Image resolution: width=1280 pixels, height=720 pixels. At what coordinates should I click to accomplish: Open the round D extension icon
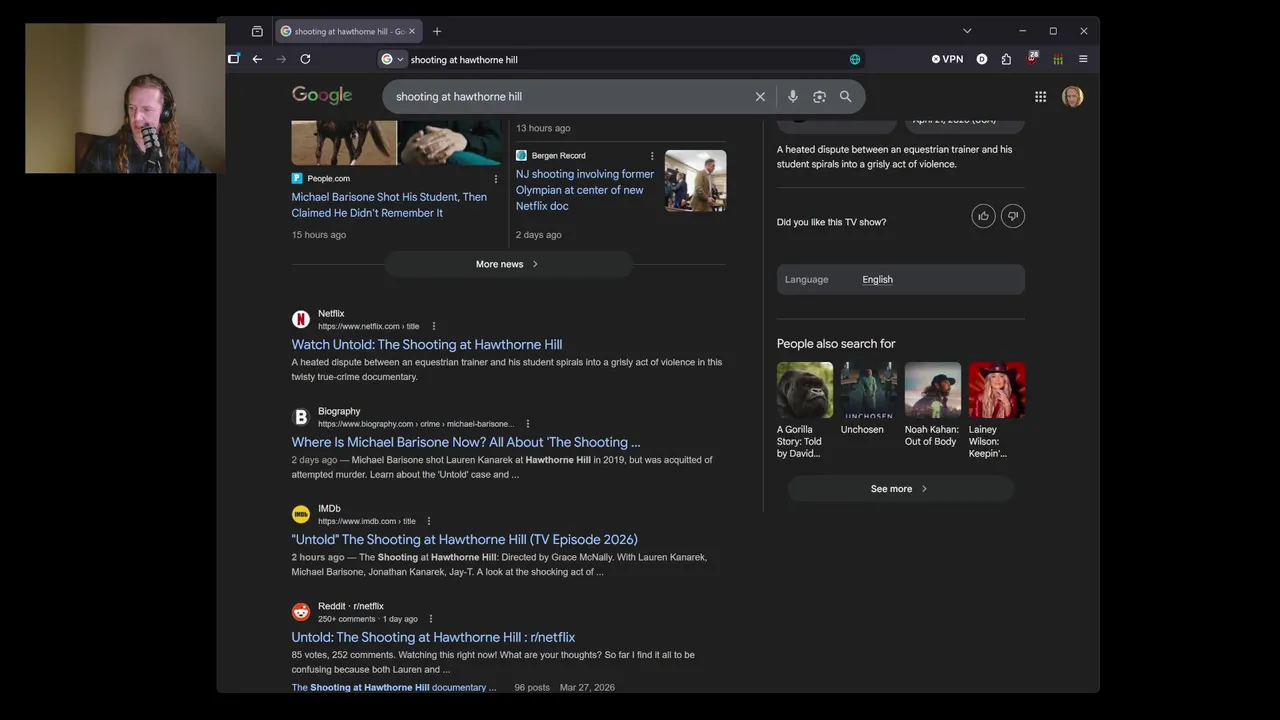tap(982, 59)
